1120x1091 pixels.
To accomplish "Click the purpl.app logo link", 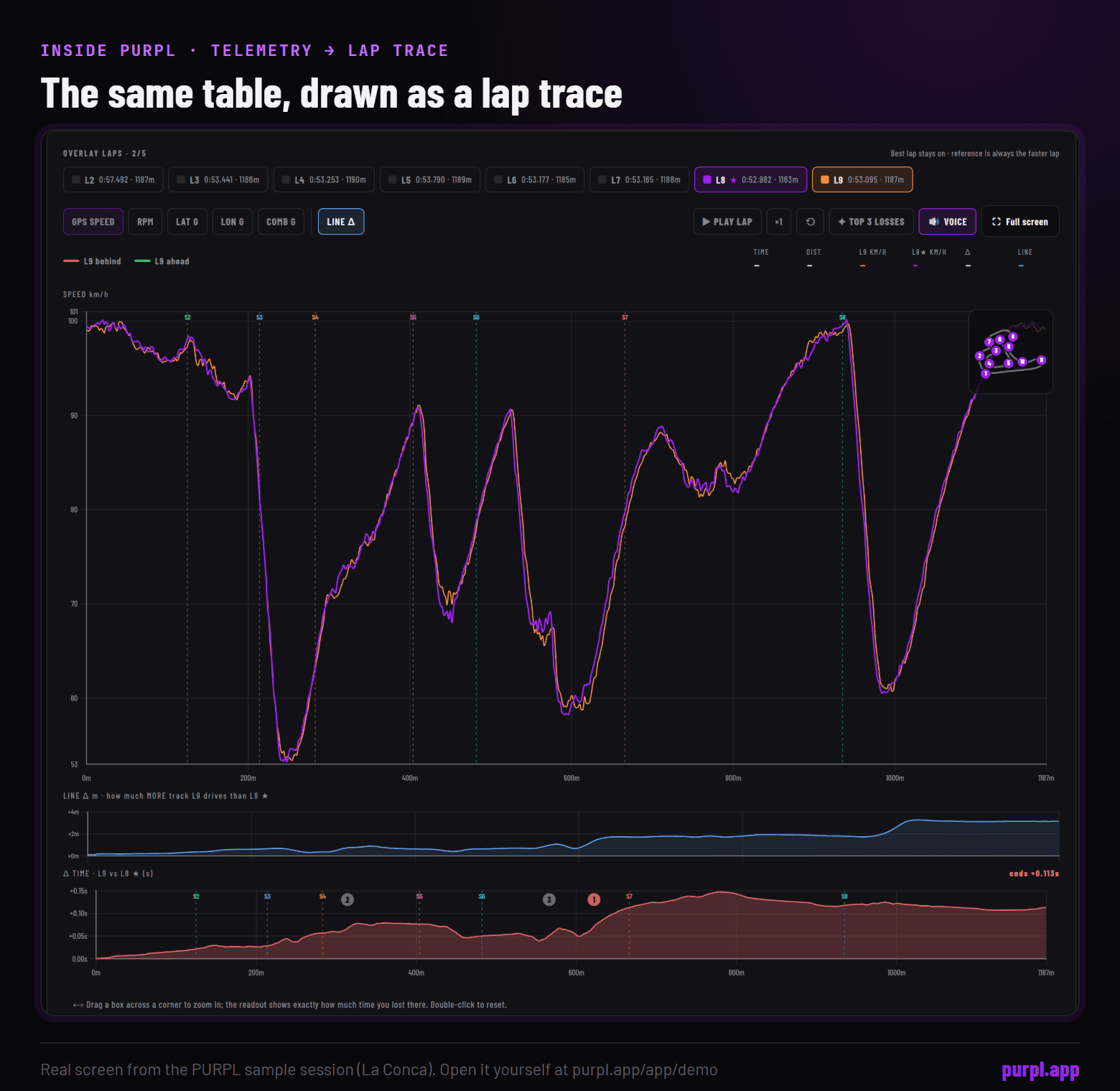I will click(1040, 1070).
